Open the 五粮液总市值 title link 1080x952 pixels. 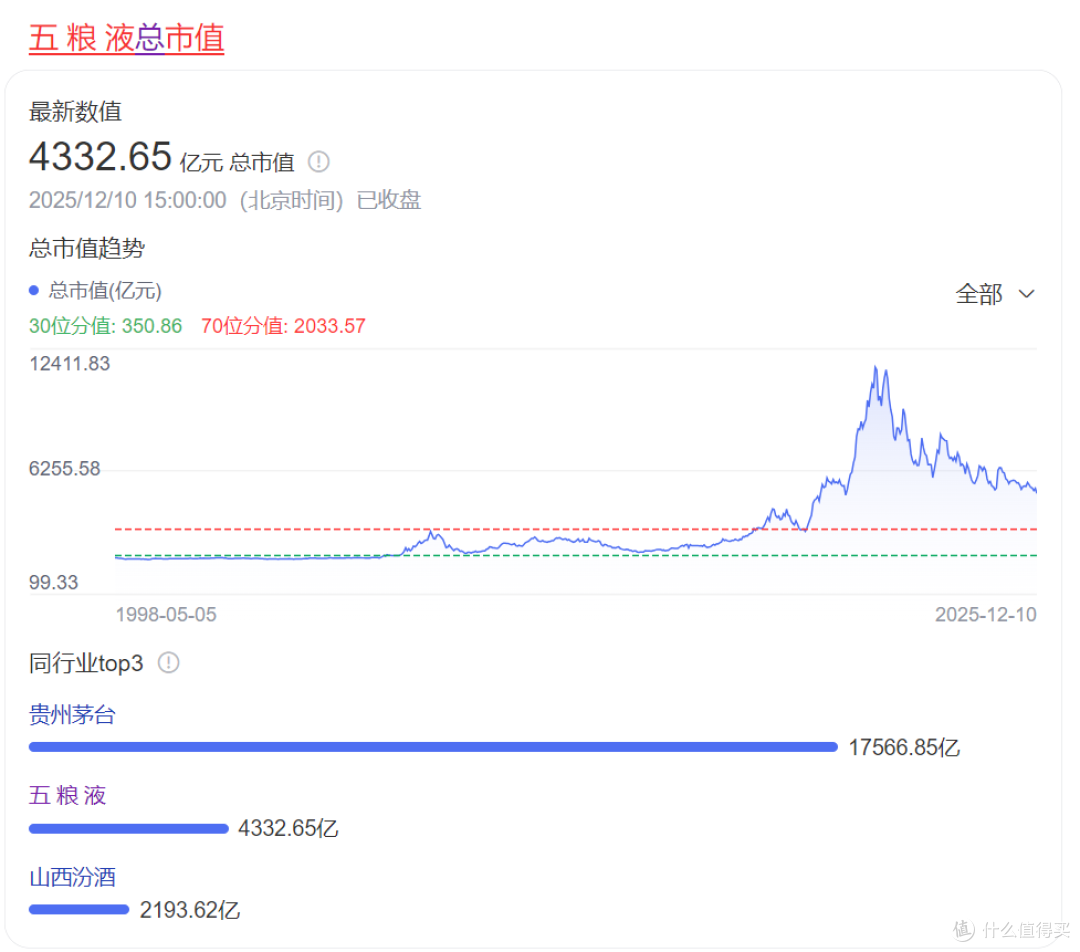[126, 38]
